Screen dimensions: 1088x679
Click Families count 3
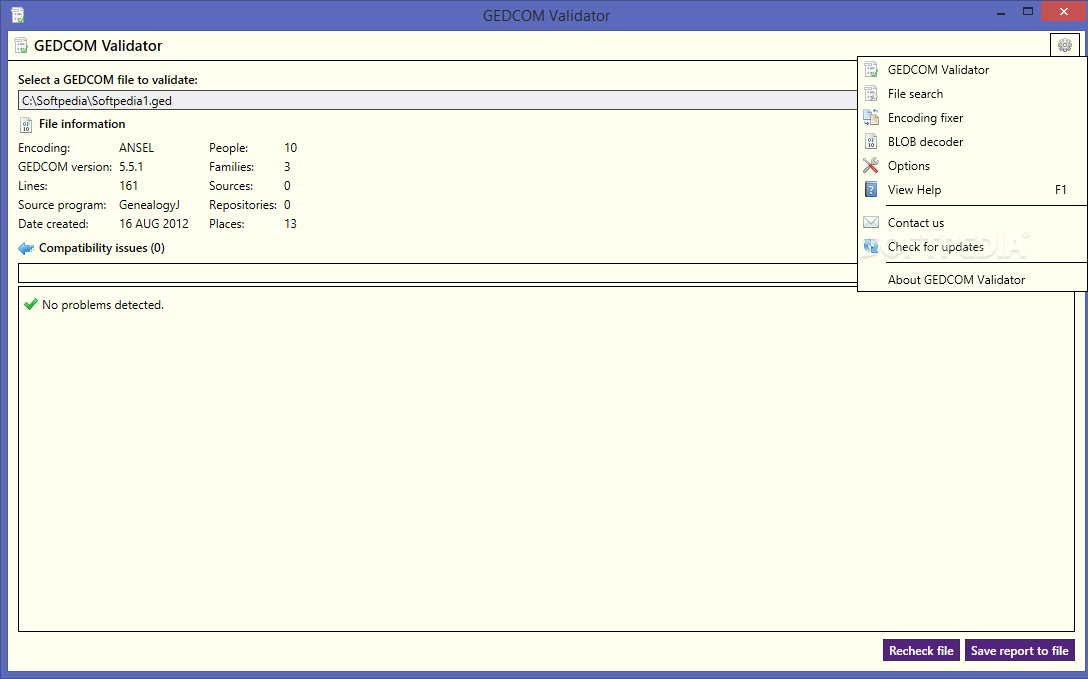[287, 167]
